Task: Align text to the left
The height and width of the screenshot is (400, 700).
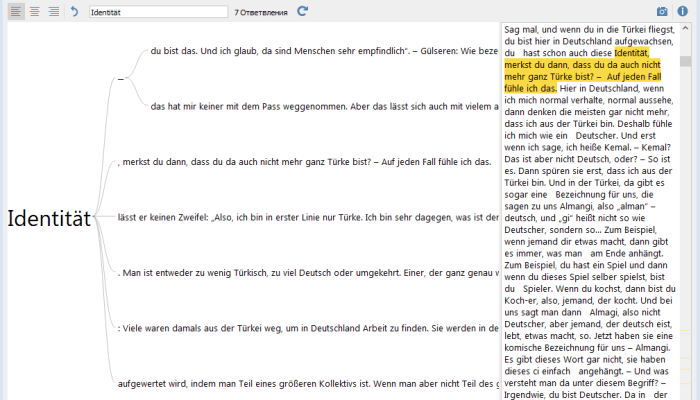Action: pyautogui.click(x=16, y=11)
